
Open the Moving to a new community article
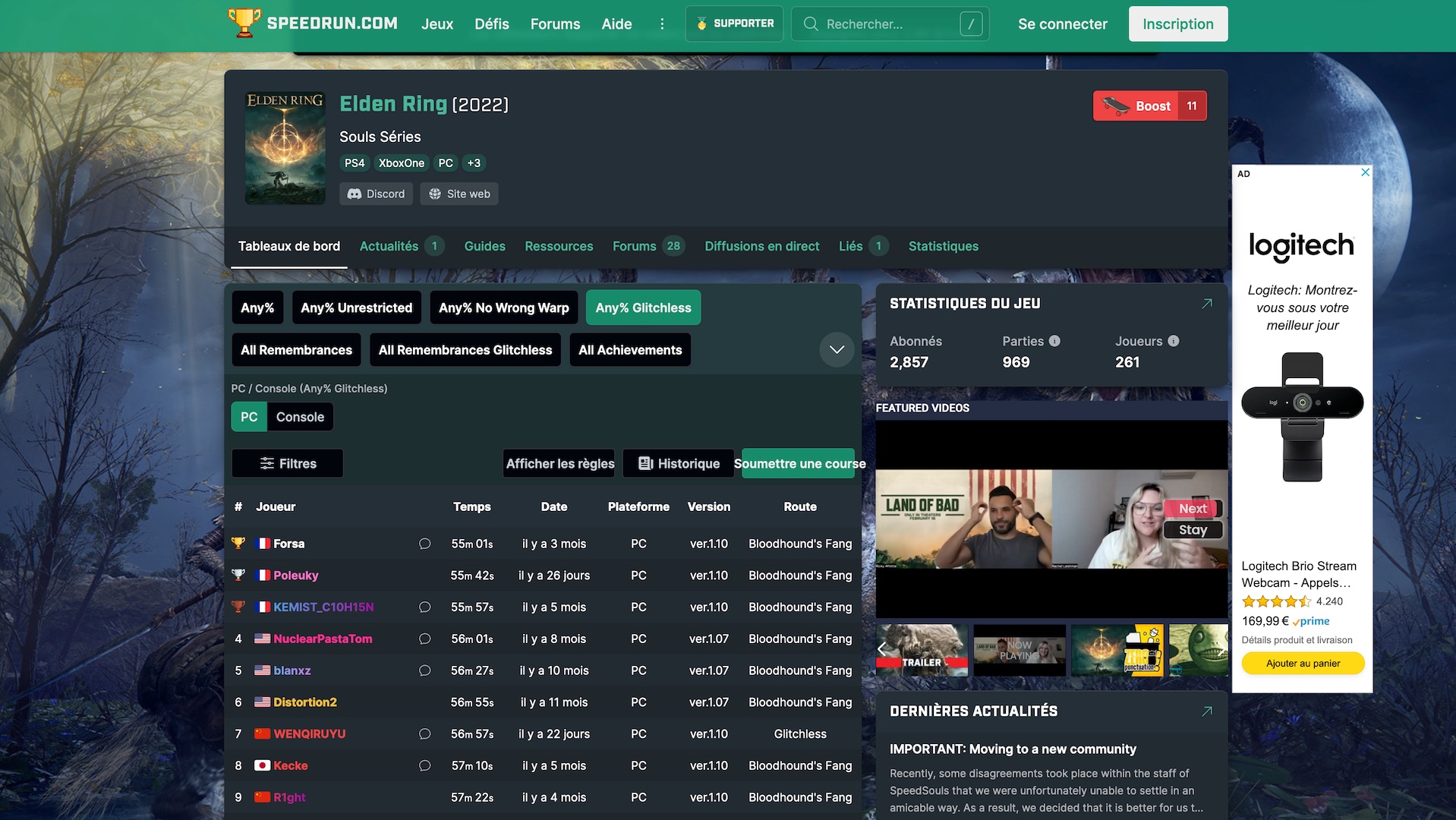click(x=1013, y=749)
